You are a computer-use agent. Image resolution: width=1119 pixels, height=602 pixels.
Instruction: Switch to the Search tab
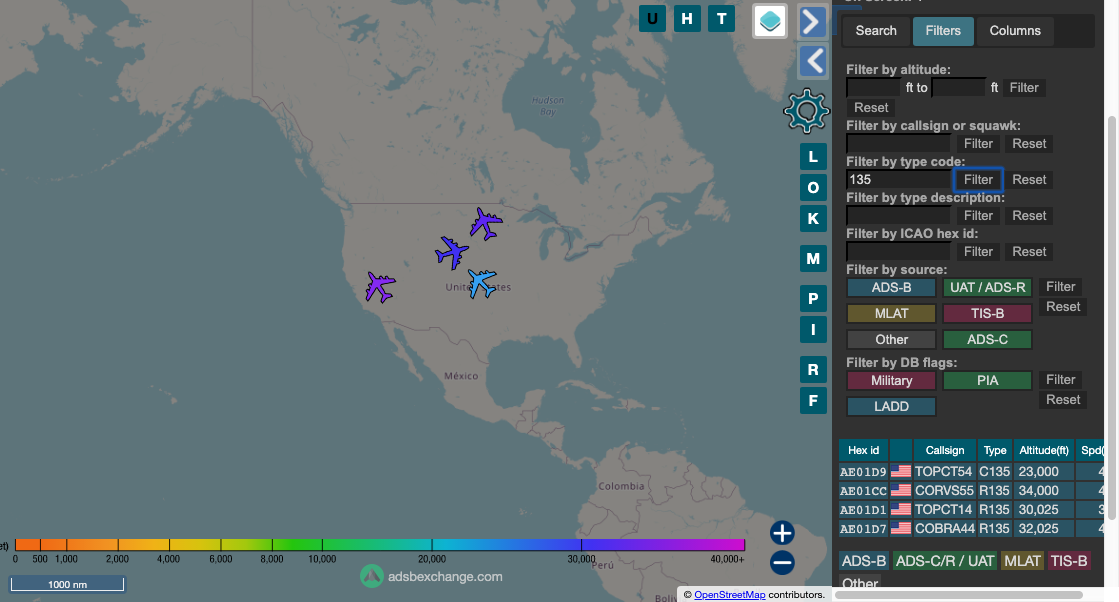pos(876,31)
